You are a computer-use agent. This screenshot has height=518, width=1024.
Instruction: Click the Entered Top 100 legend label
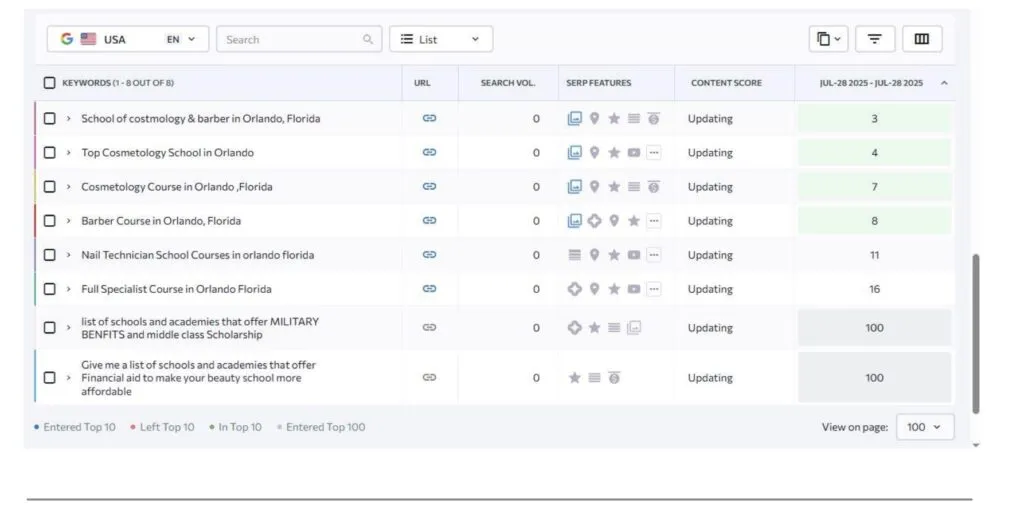point(325,427)
